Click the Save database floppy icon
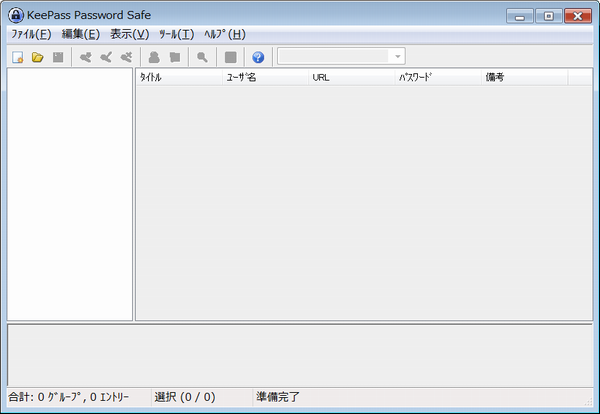The image size is (600, 414). 58,57
